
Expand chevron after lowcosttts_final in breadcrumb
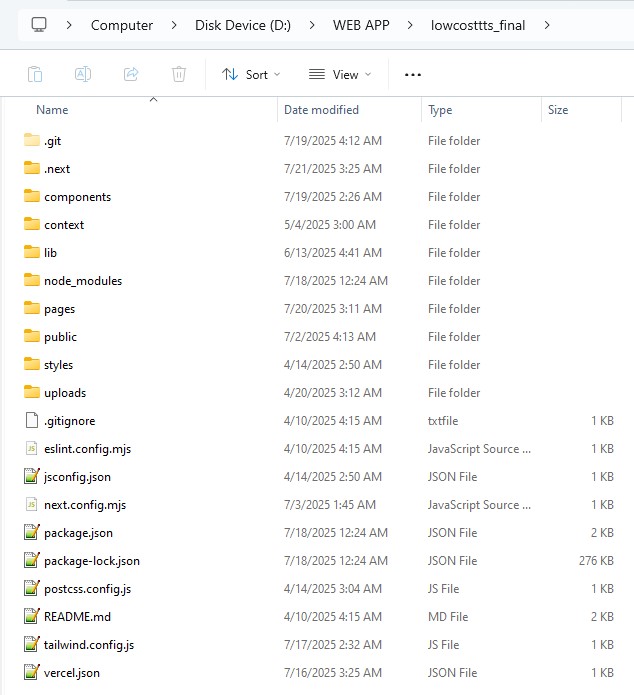pos(547,25)
